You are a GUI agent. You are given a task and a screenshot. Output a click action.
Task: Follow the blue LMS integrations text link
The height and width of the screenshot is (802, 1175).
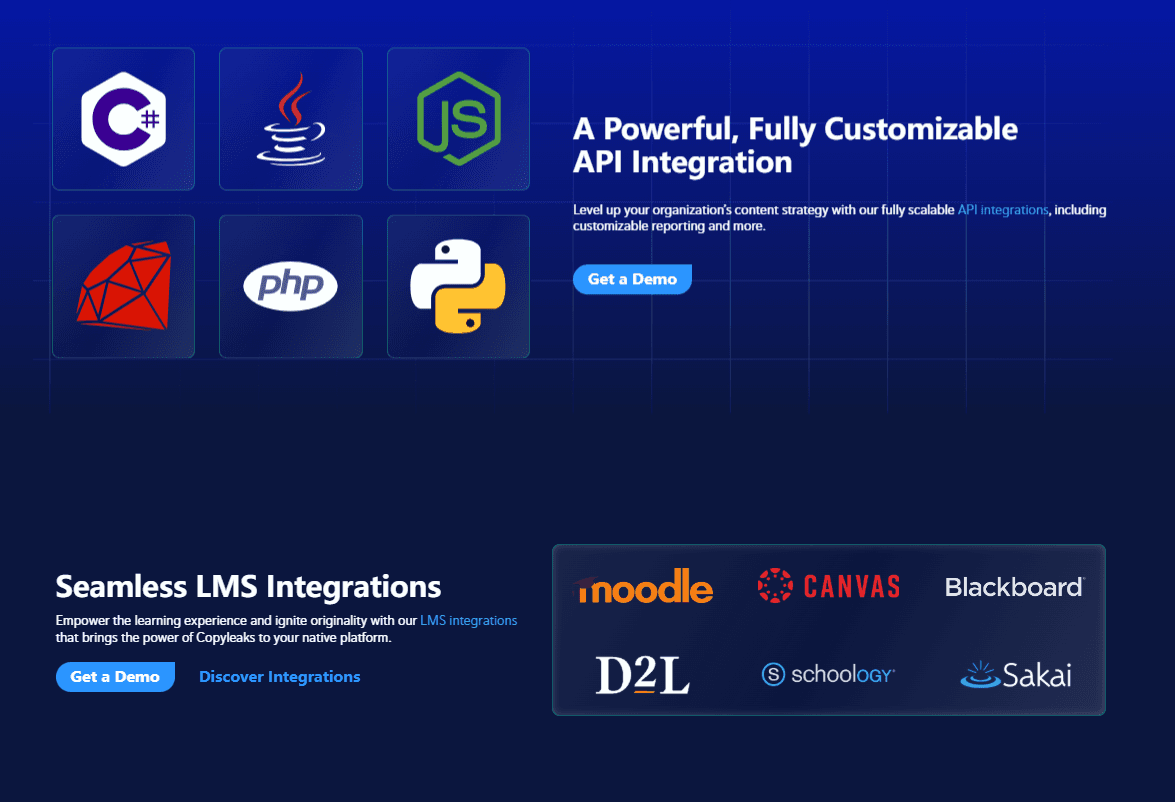pyautogui.click(x=468, y=621)
